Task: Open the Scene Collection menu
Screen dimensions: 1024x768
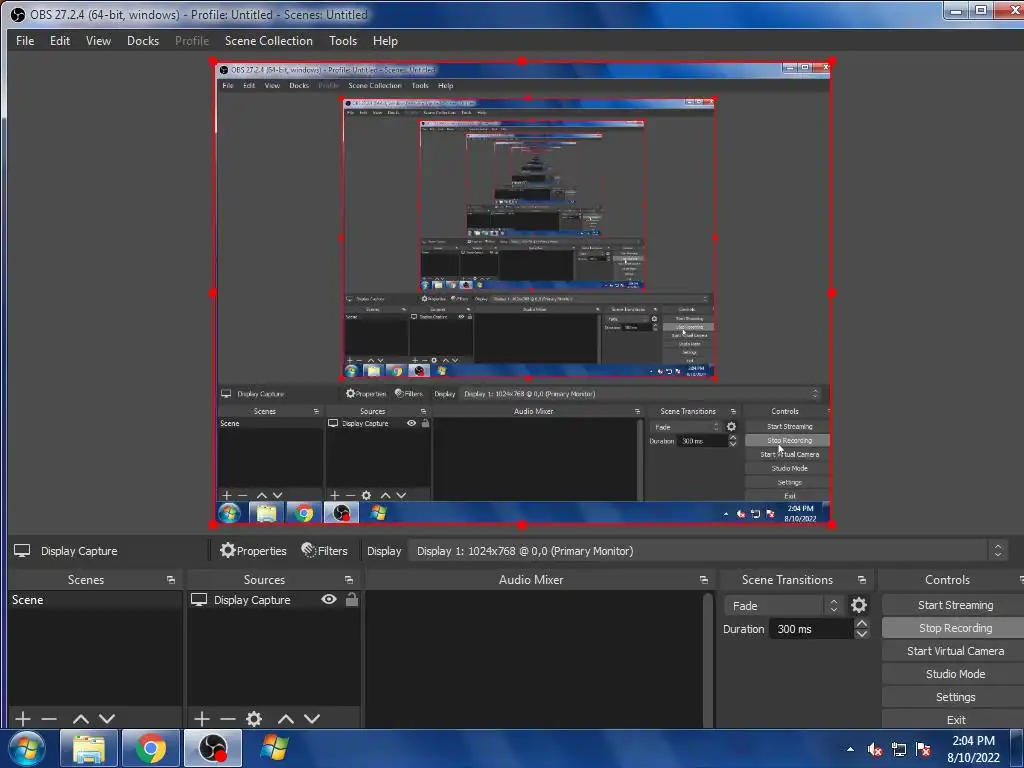Action: click(268, 40)
